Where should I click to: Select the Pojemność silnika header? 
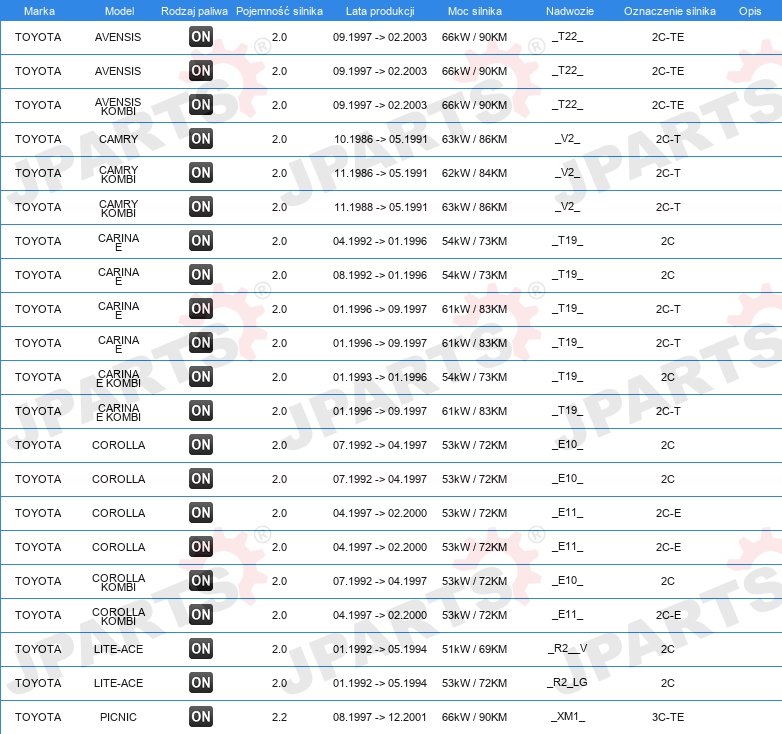(279, 11)
